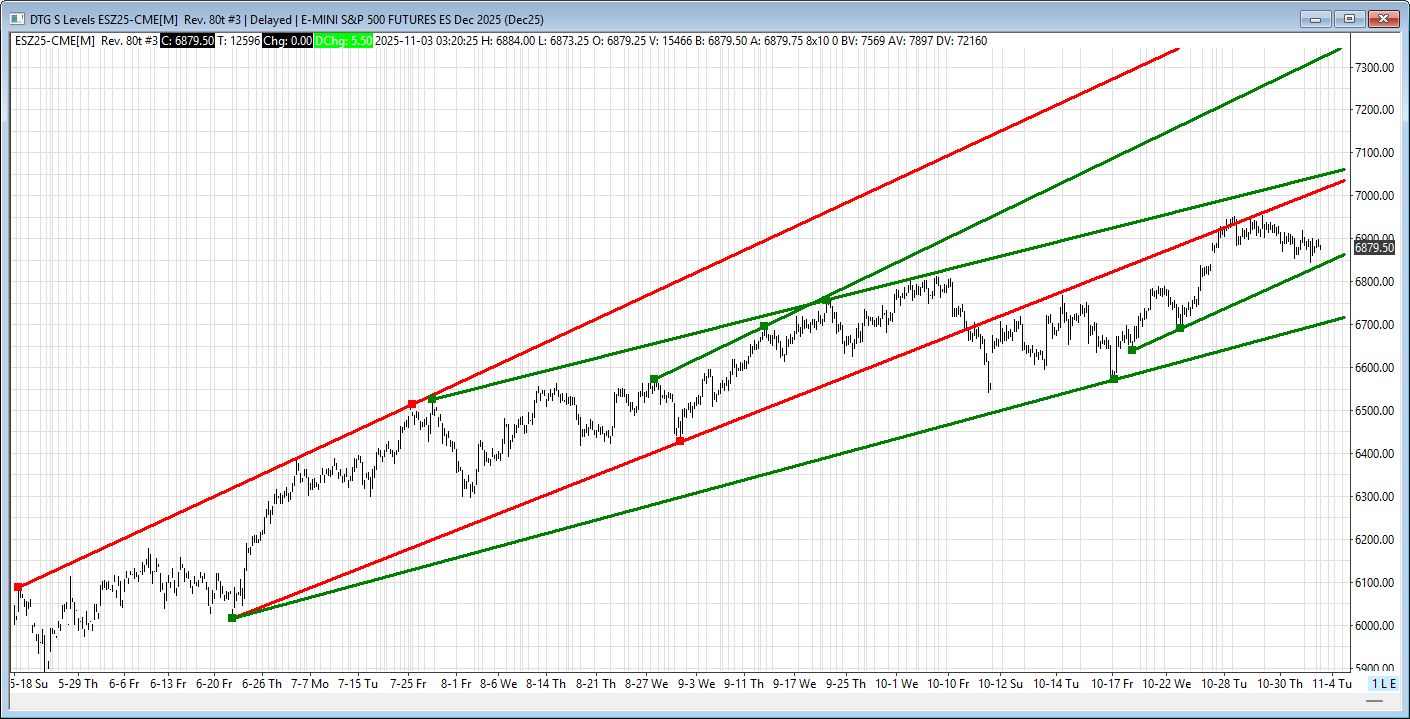Click the 6000.00 price scale label
Screen dimensions: 1410x719
click(x=1375, y=626)
